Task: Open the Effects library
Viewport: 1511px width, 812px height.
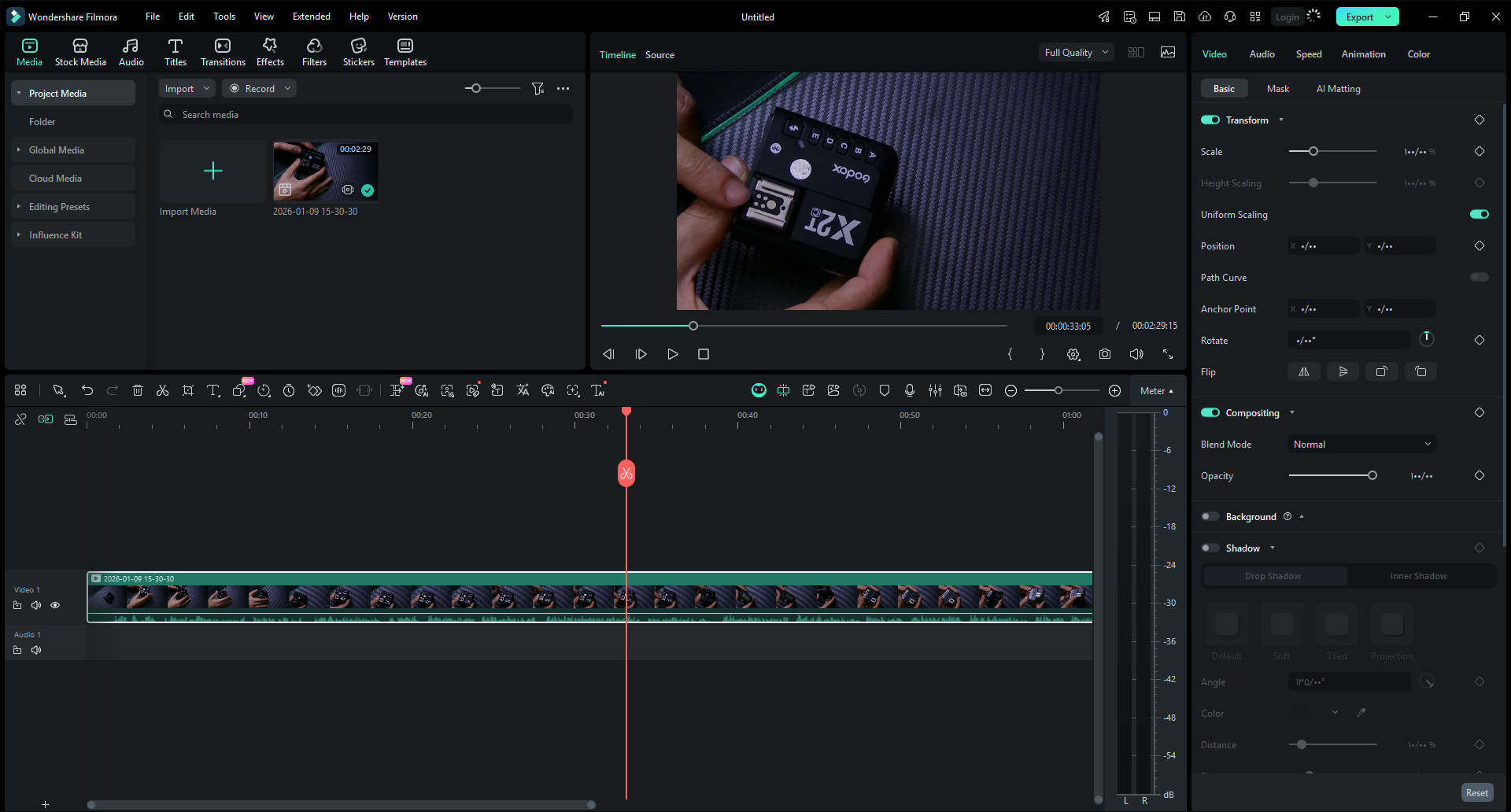Action: pos(270,52)
